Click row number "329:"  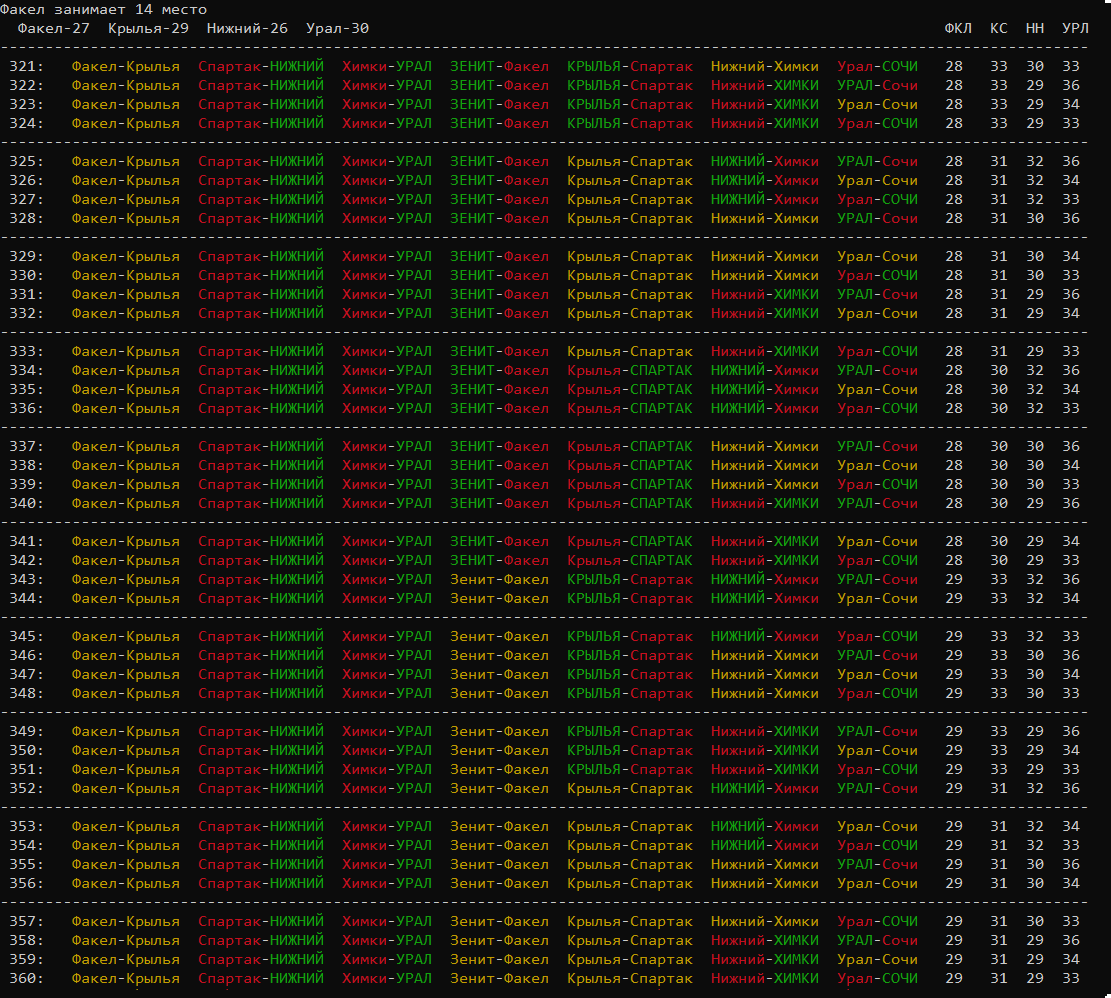click(26, 256)
